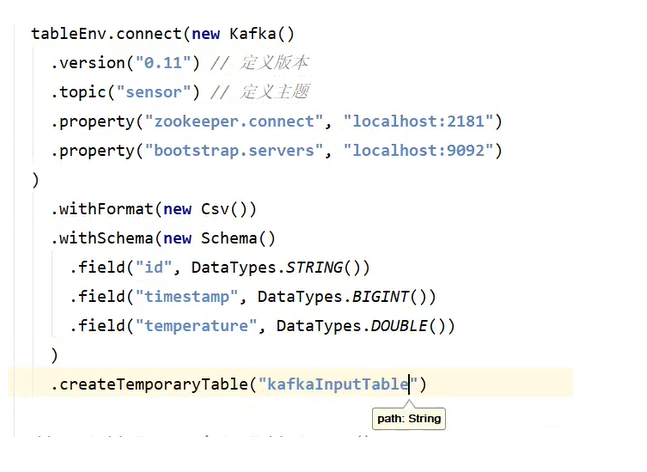The width and height of the screenshot is (647, 472).
Task: Click the withFormat method name
Action: tap(106, 209)
